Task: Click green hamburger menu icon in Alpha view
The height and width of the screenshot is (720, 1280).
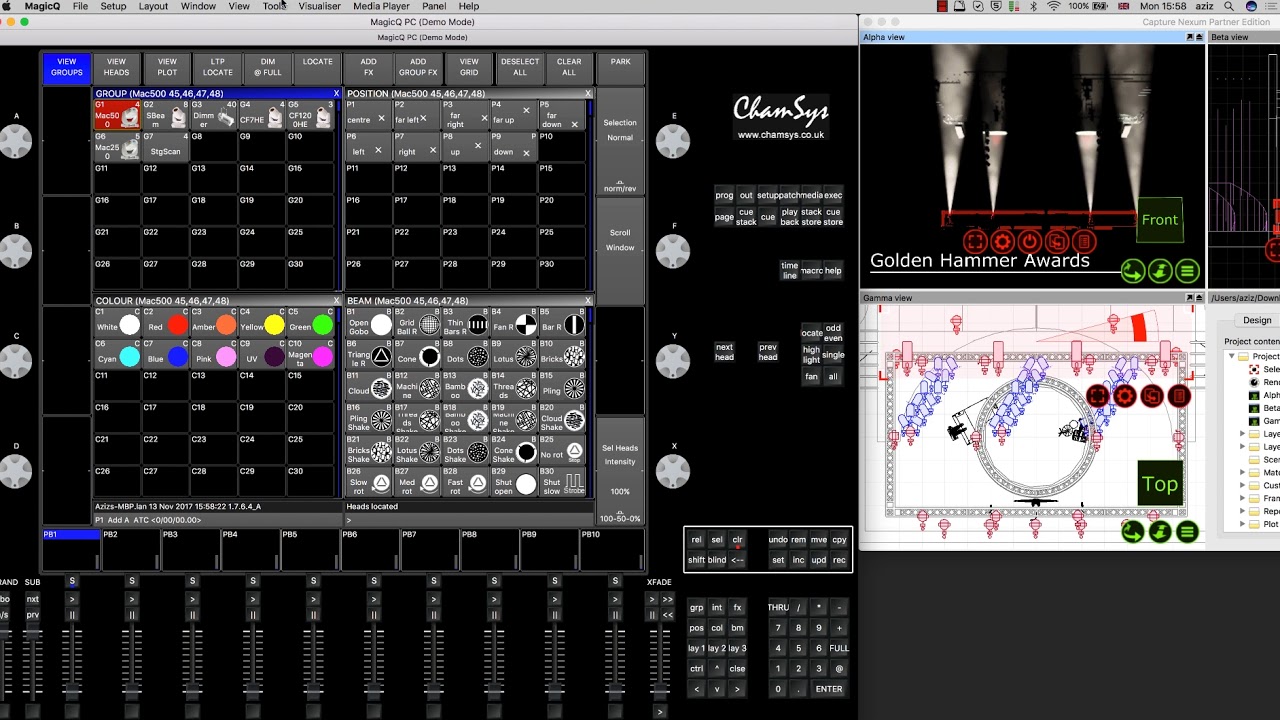Action: click(x=1187, y=271)
